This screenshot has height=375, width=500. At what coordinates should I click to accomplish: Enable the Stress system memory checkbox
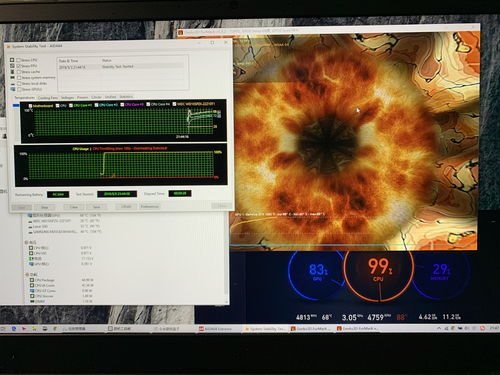[x=19, y=78]
